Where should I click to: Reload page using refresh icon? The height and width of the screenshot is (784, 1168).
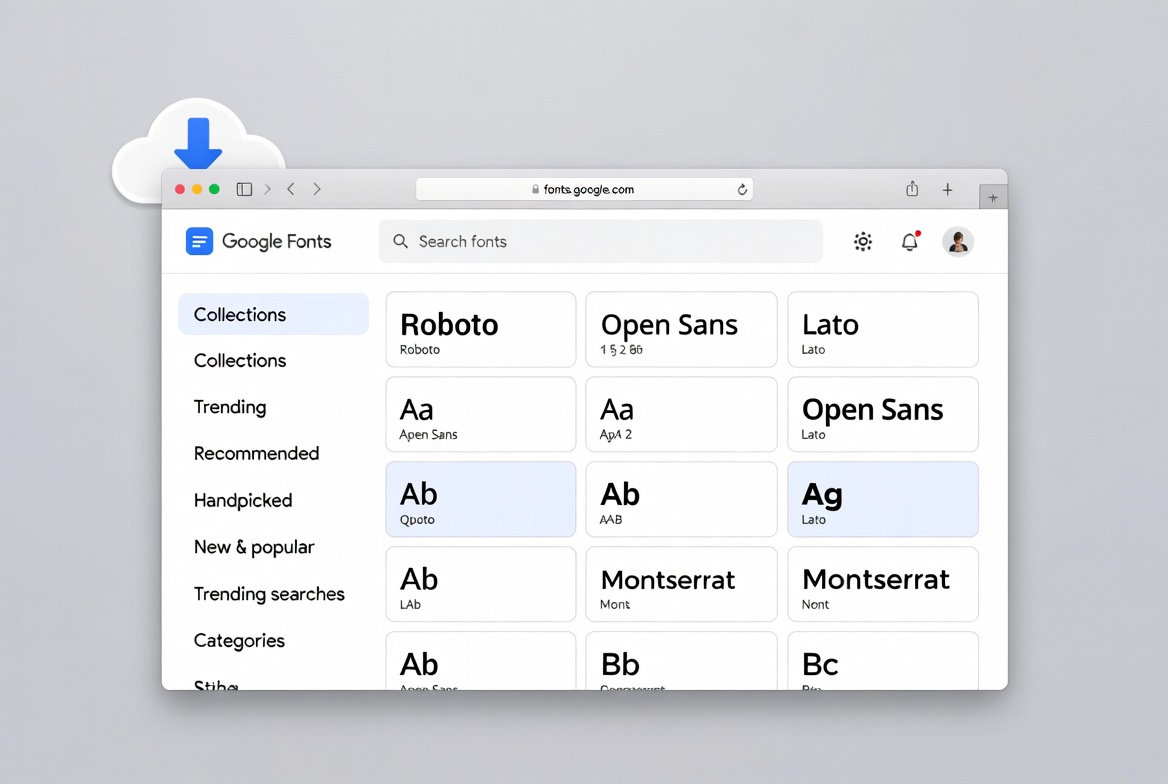[x=742, y=189]
